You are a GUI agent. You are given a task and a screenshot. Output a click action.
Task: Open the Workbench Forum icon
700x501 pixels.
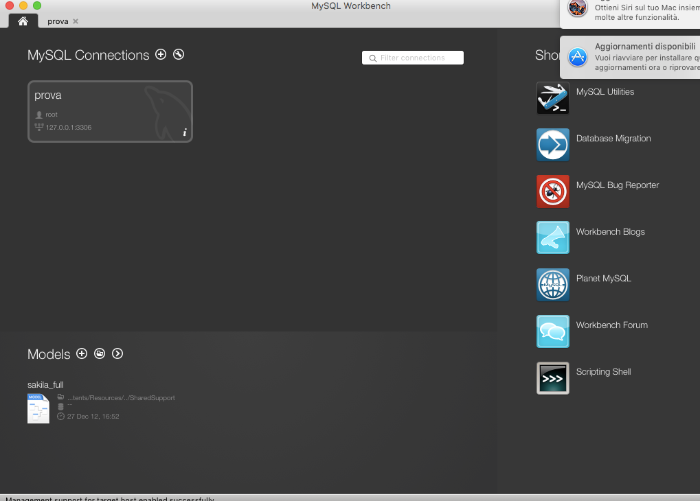pos(553,331)
